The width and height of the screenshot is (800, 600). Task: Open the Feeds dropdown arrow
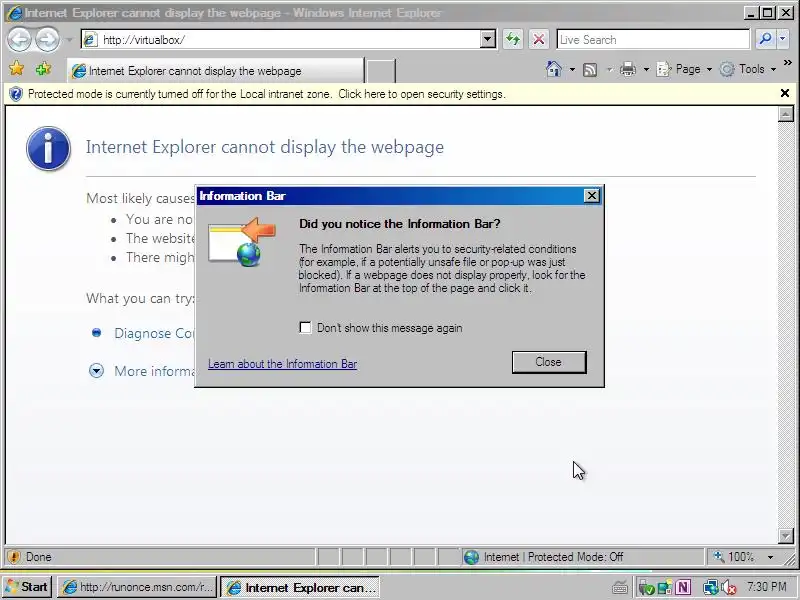pyautogui.click(x=609, y=69)
